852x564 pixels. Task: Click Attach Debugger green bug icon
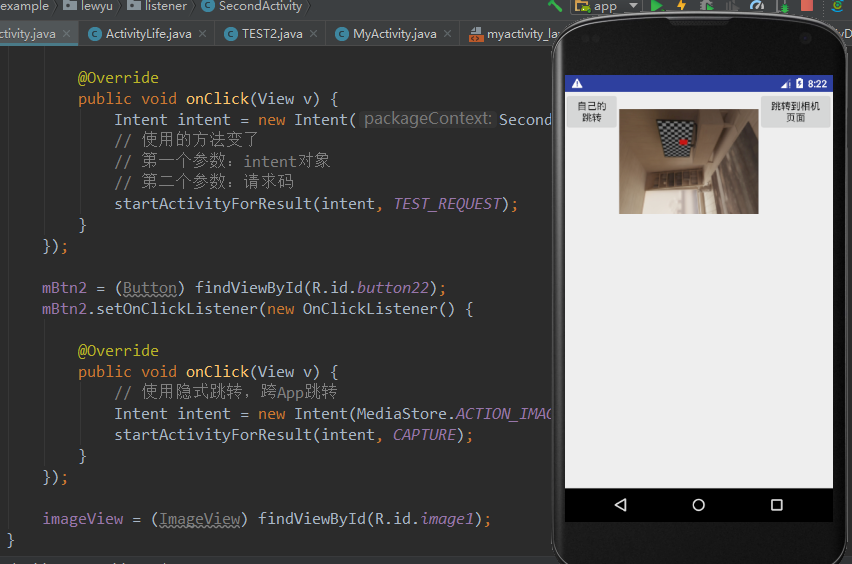(x=784, y=7)
